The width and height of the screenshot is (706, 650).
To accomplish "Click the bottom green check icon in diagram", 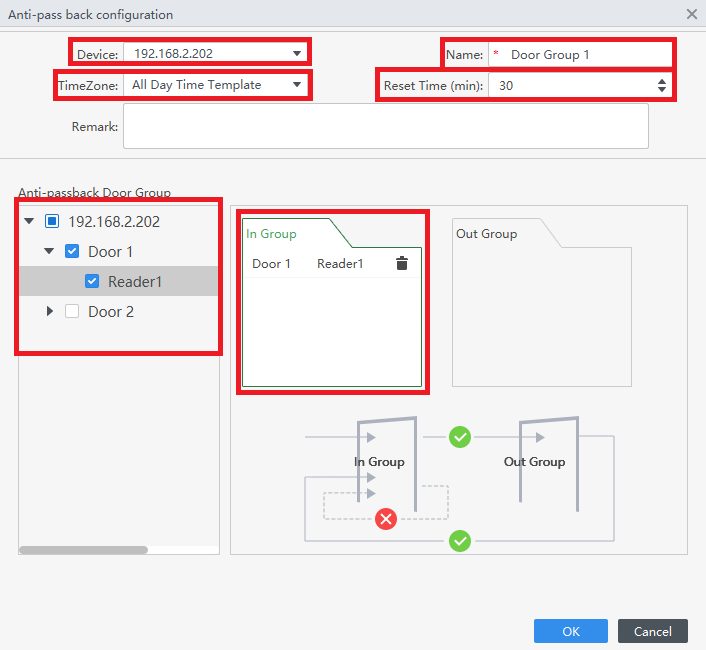I will pos(460,541).
